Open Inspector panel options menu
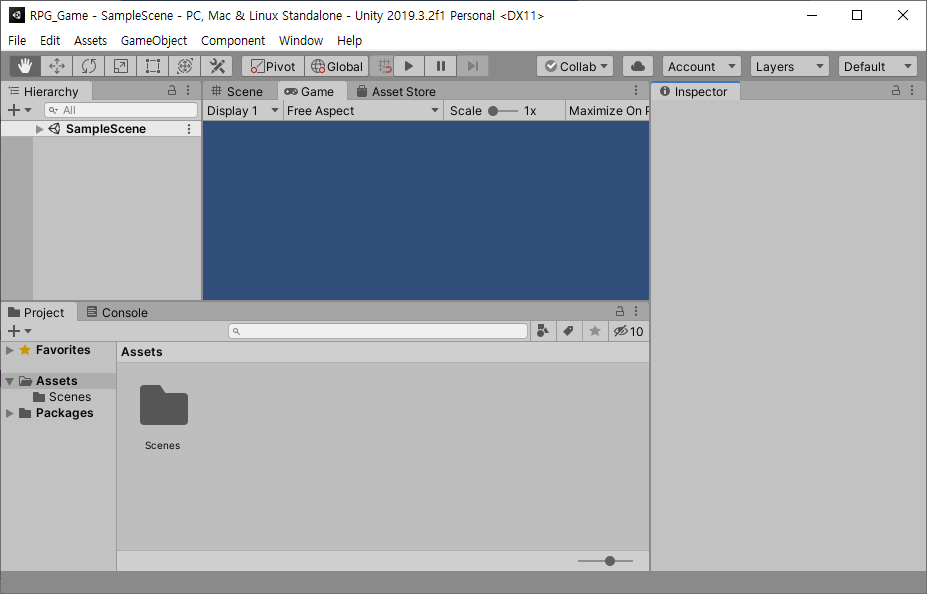 tap(912, 90)
